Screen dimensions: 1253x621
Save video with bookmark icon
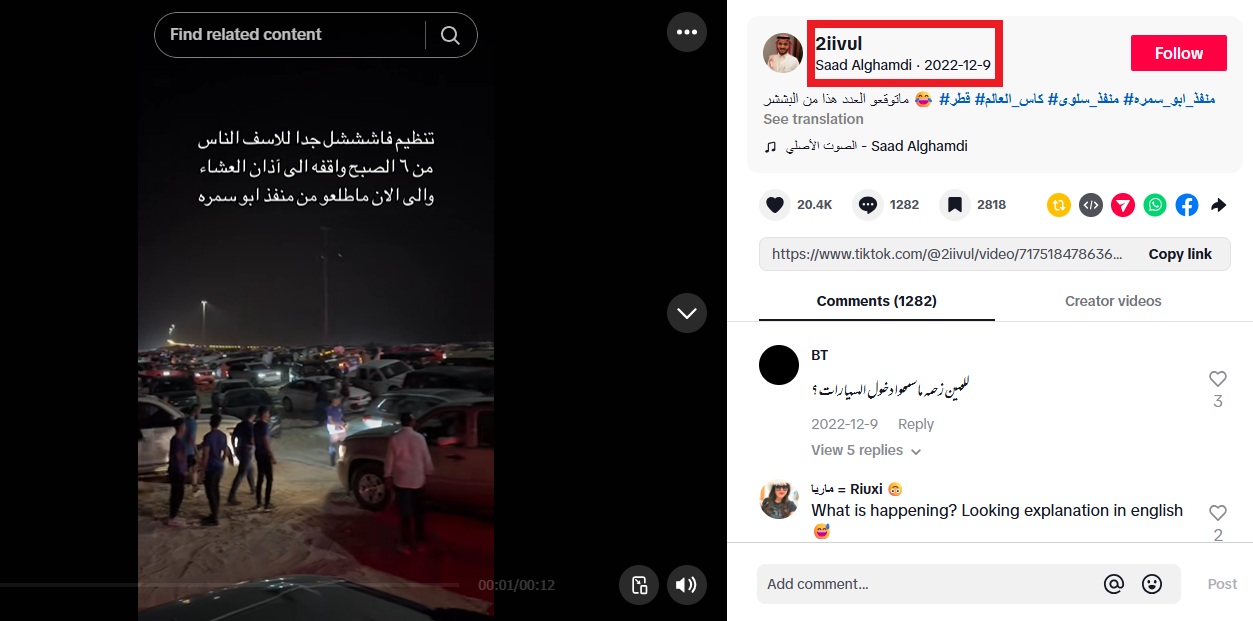954,205
